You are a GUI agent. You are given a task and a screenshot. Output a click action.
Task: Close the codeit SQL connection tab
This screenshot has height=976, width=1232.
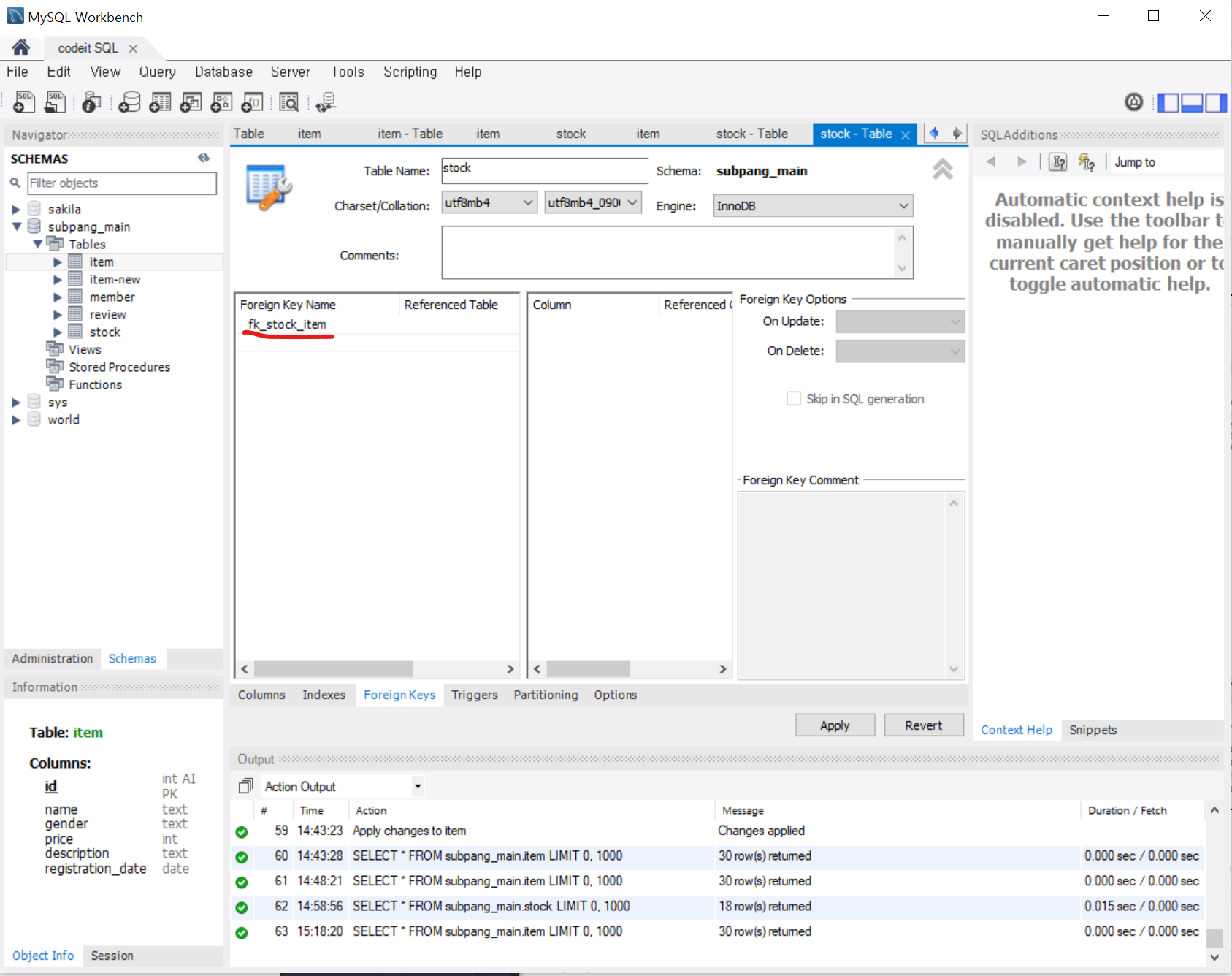click(x=133, y=49)
